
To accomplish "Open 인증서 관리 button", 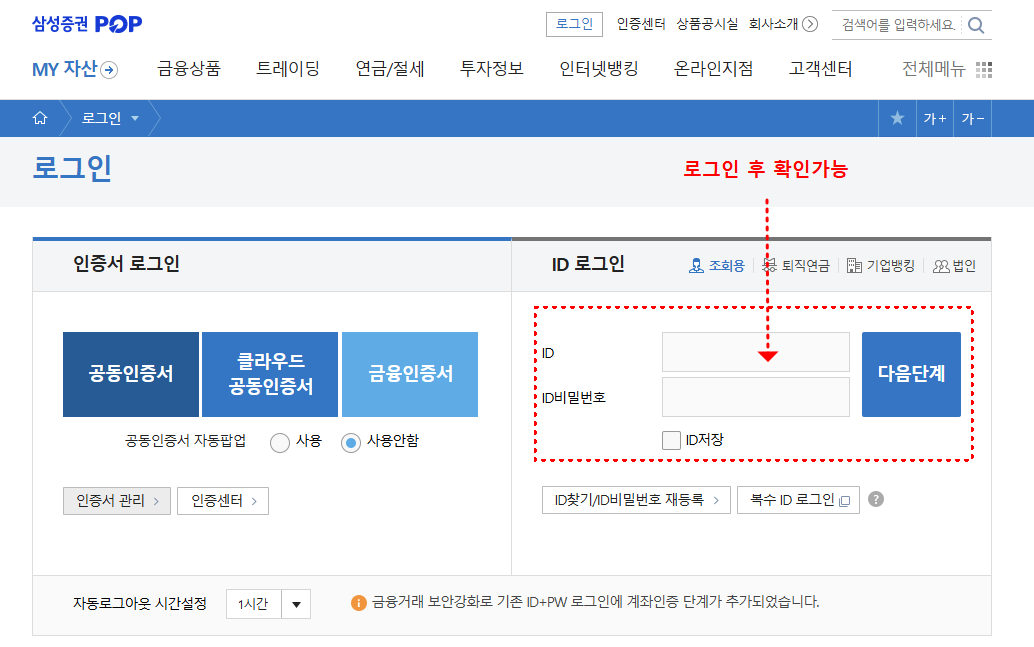I will pyautogui.click(x=117, y=501).
